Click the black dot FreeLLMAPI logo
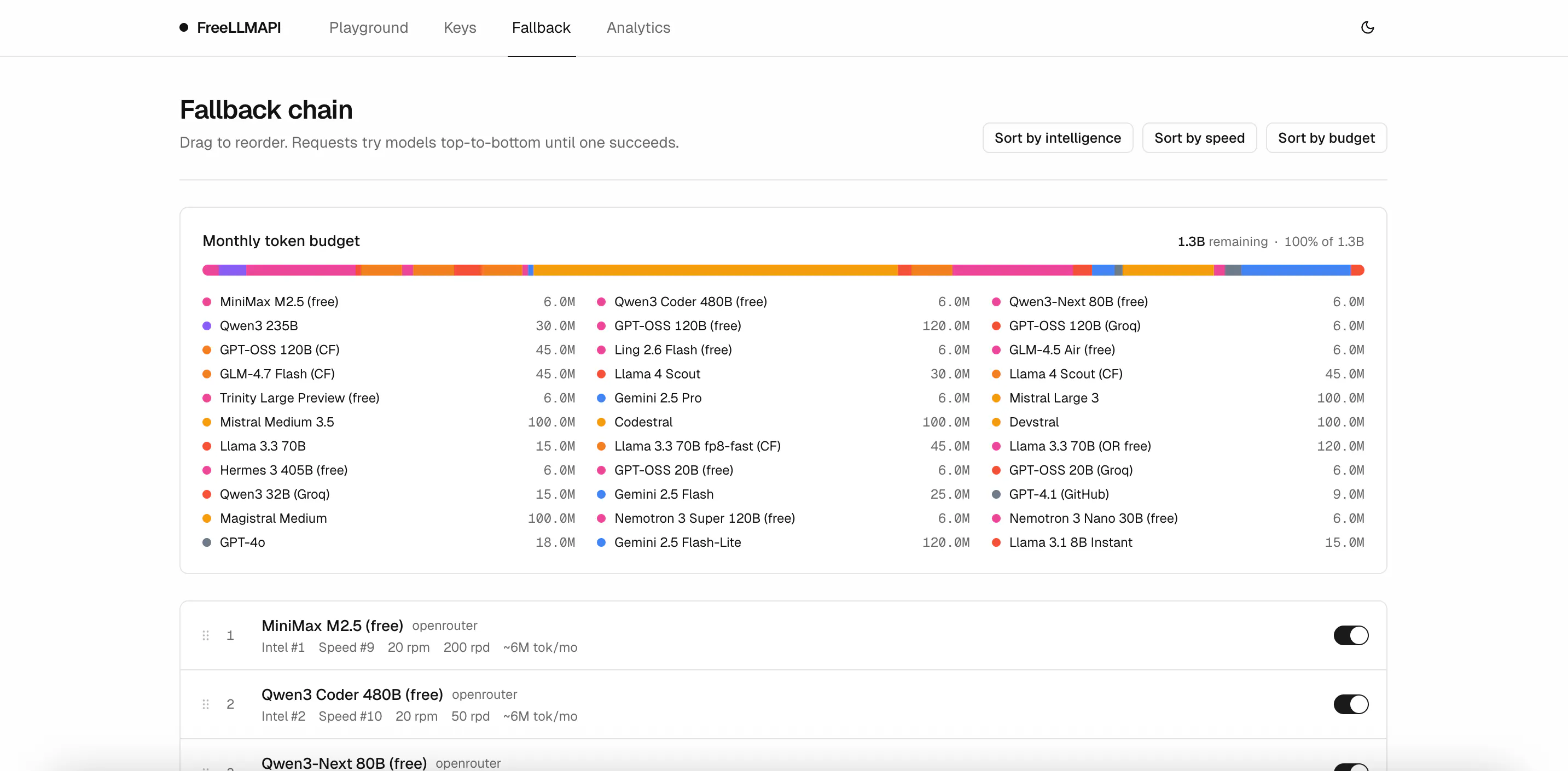The width and height of the screenshot is (1568, 771). [184, 27]
